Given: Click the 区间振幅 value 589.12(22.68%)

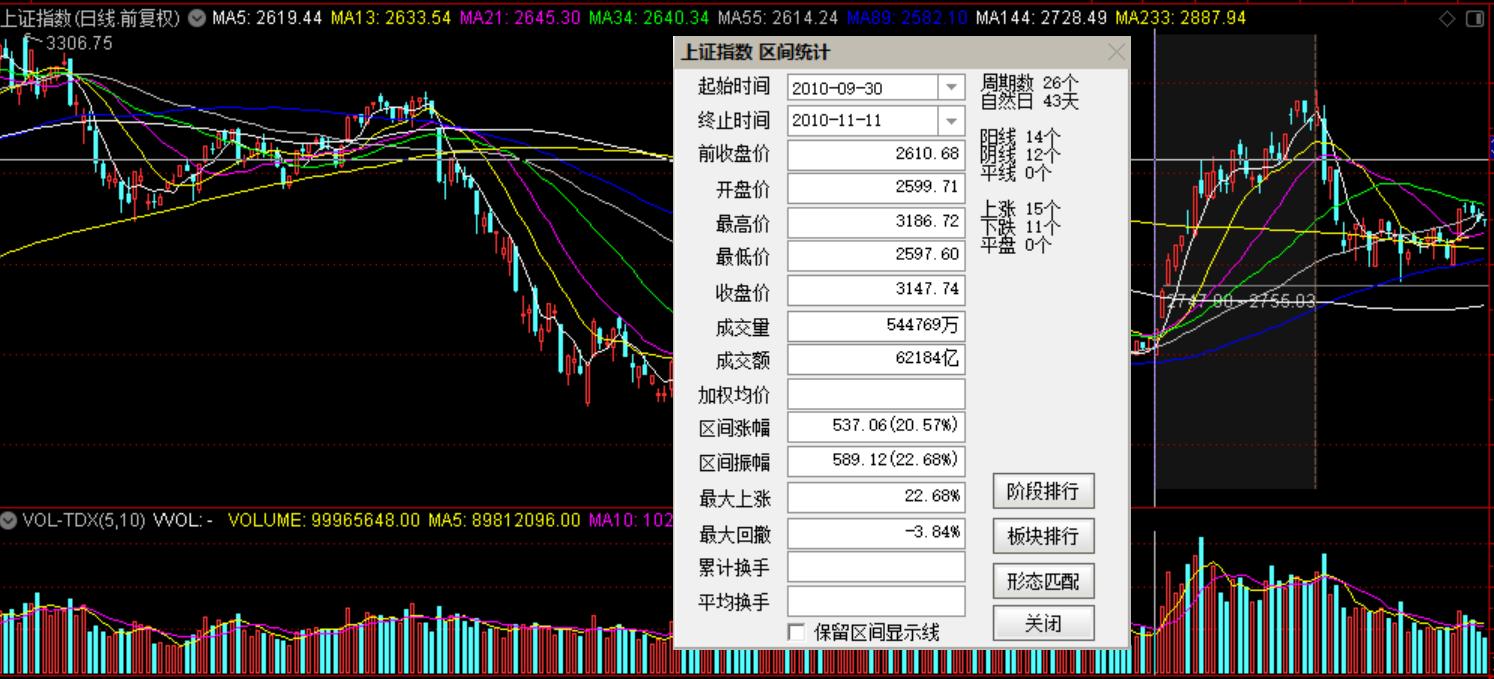Looking at the screenshot, I should (876, 461).
